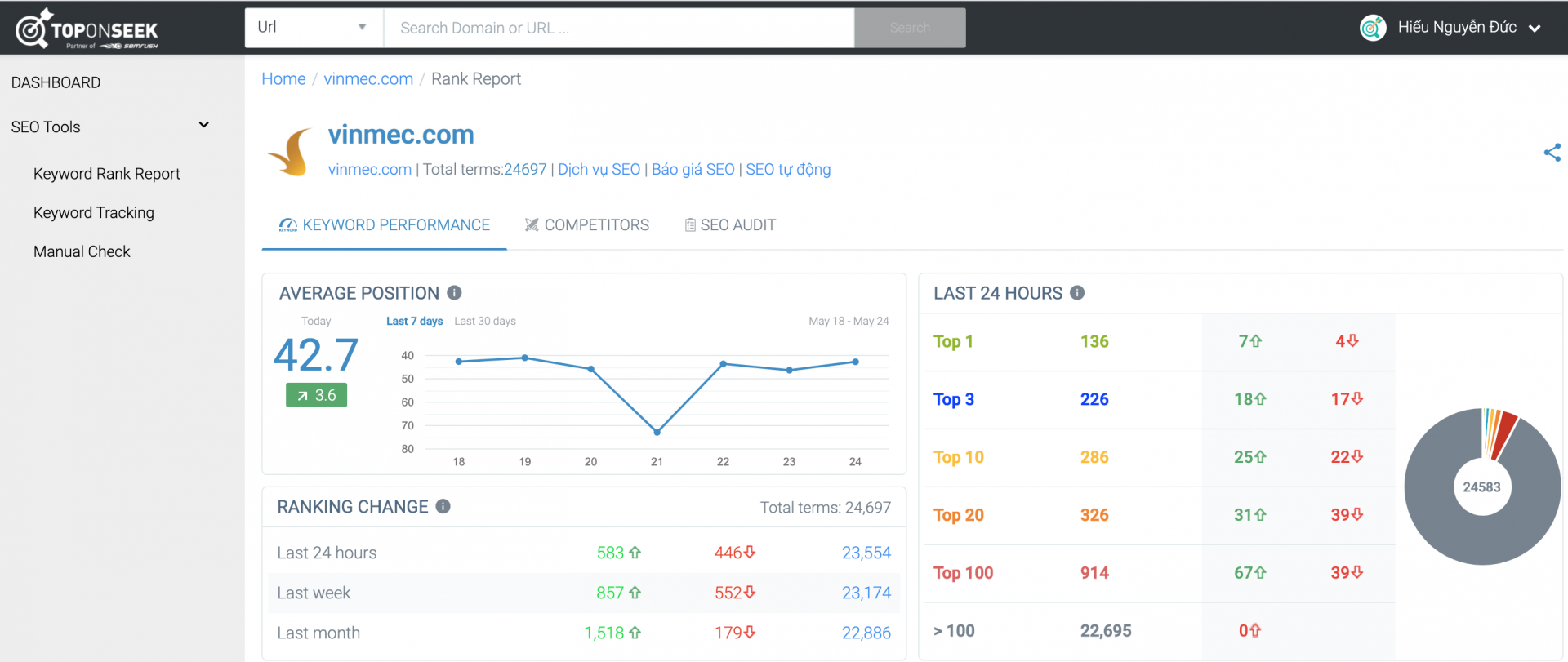Viewport: 1568px width, 662px height.
Task: Open the Url type dropdown
Action: point(314,28)
